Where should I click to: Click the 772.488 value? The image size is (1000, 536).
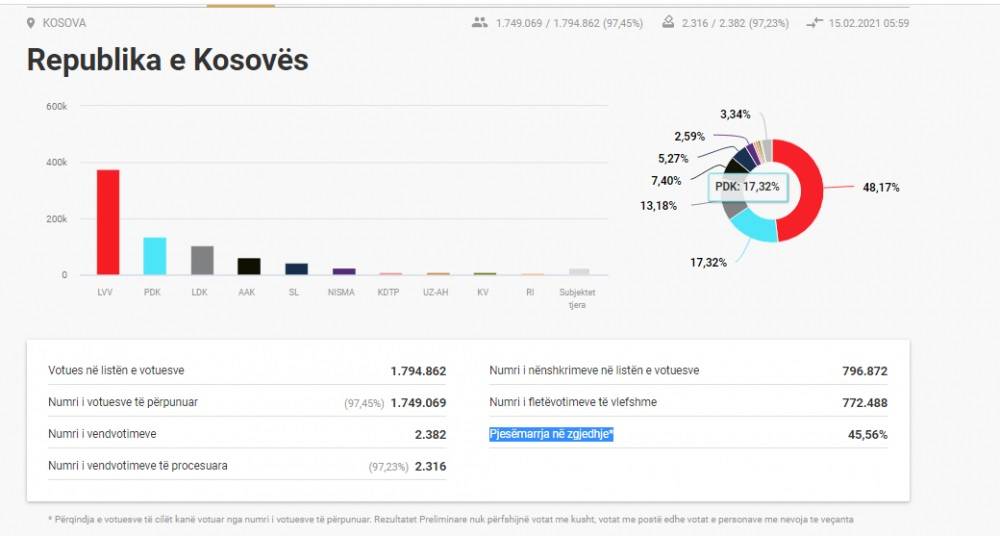865,403
